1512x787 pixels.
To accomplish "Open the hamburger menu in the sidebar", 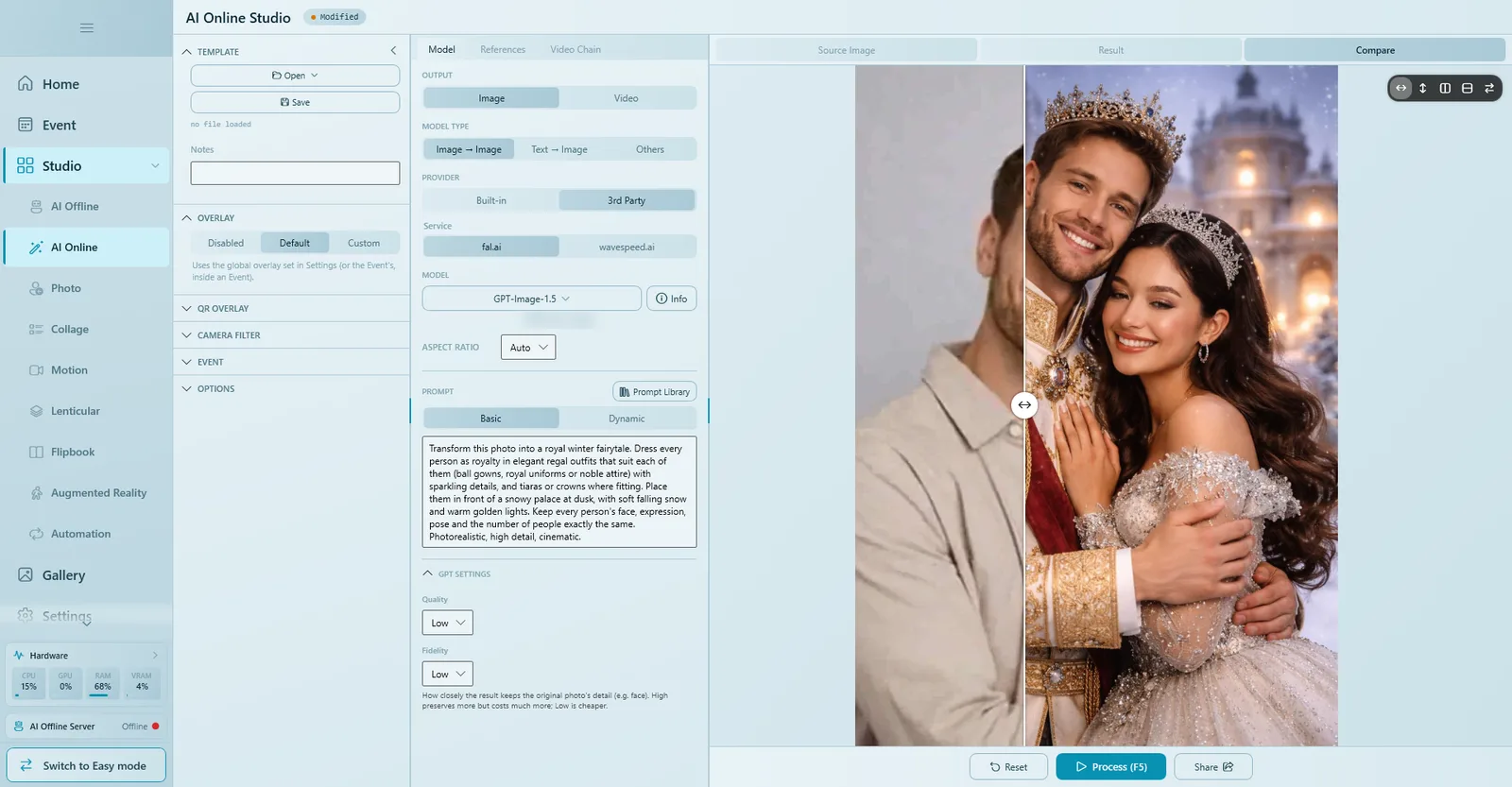I will point(87,28).
